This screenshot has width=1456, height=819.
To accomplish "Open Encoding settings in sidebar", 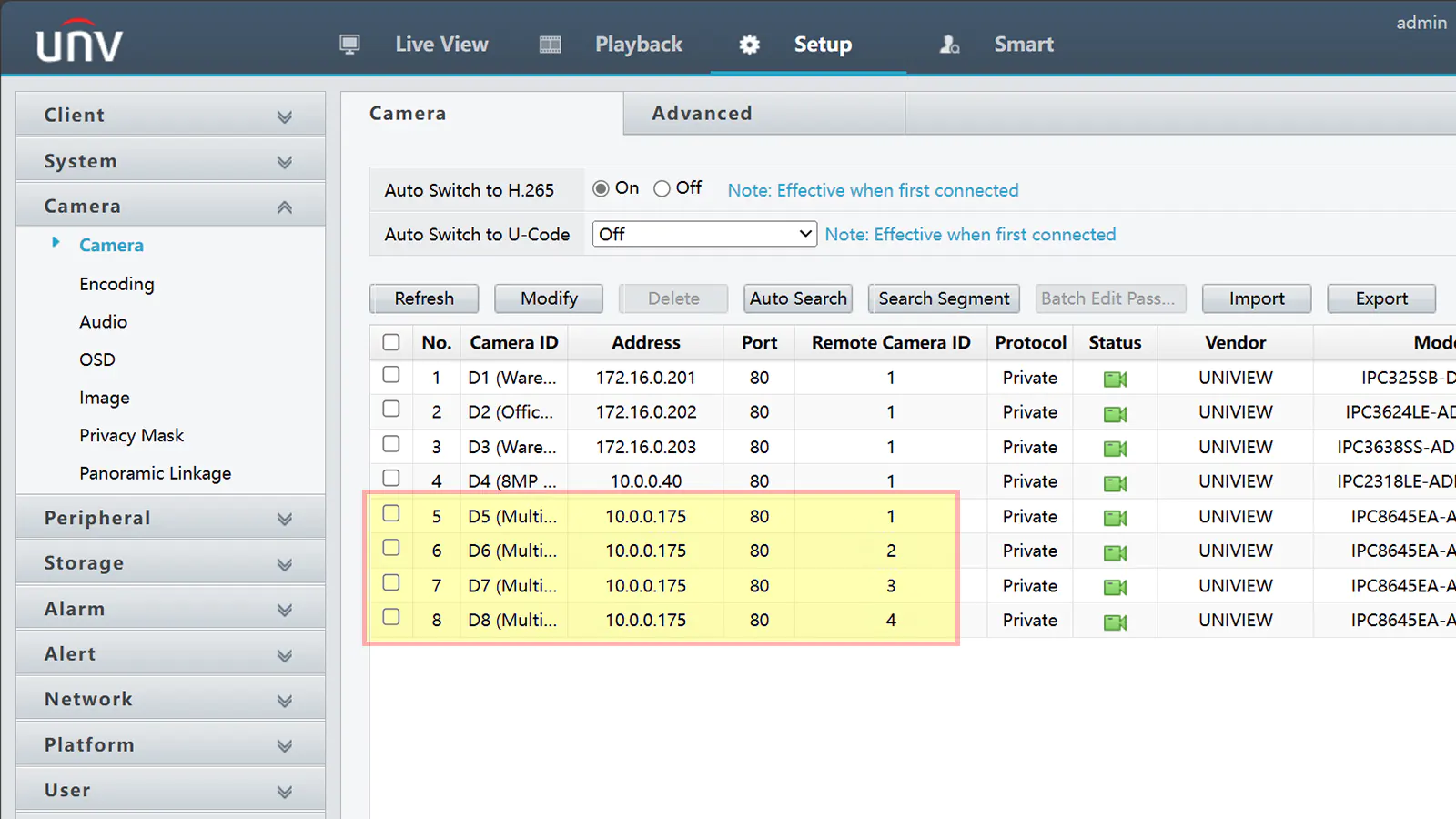I will tap(116, 284).
